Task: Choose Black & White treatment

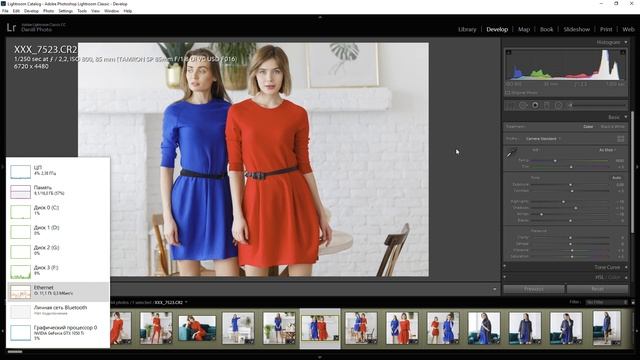Action: tap(612, 127)
